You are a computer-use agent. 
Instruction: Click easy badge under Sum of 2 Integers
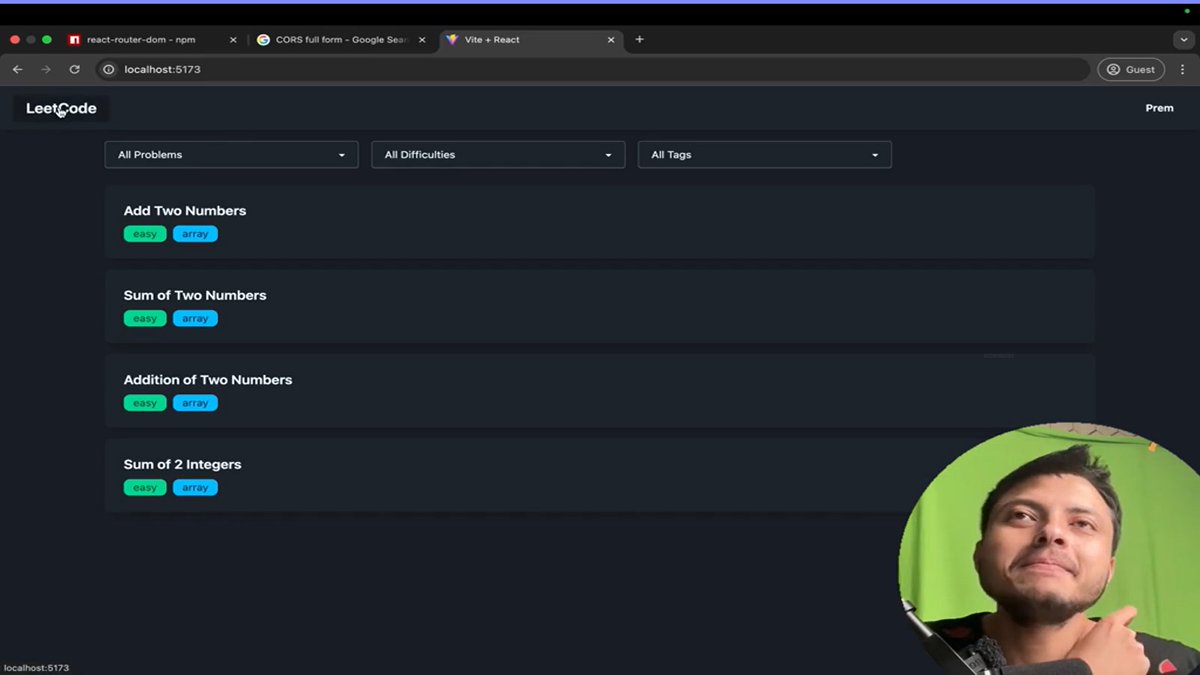145,488
